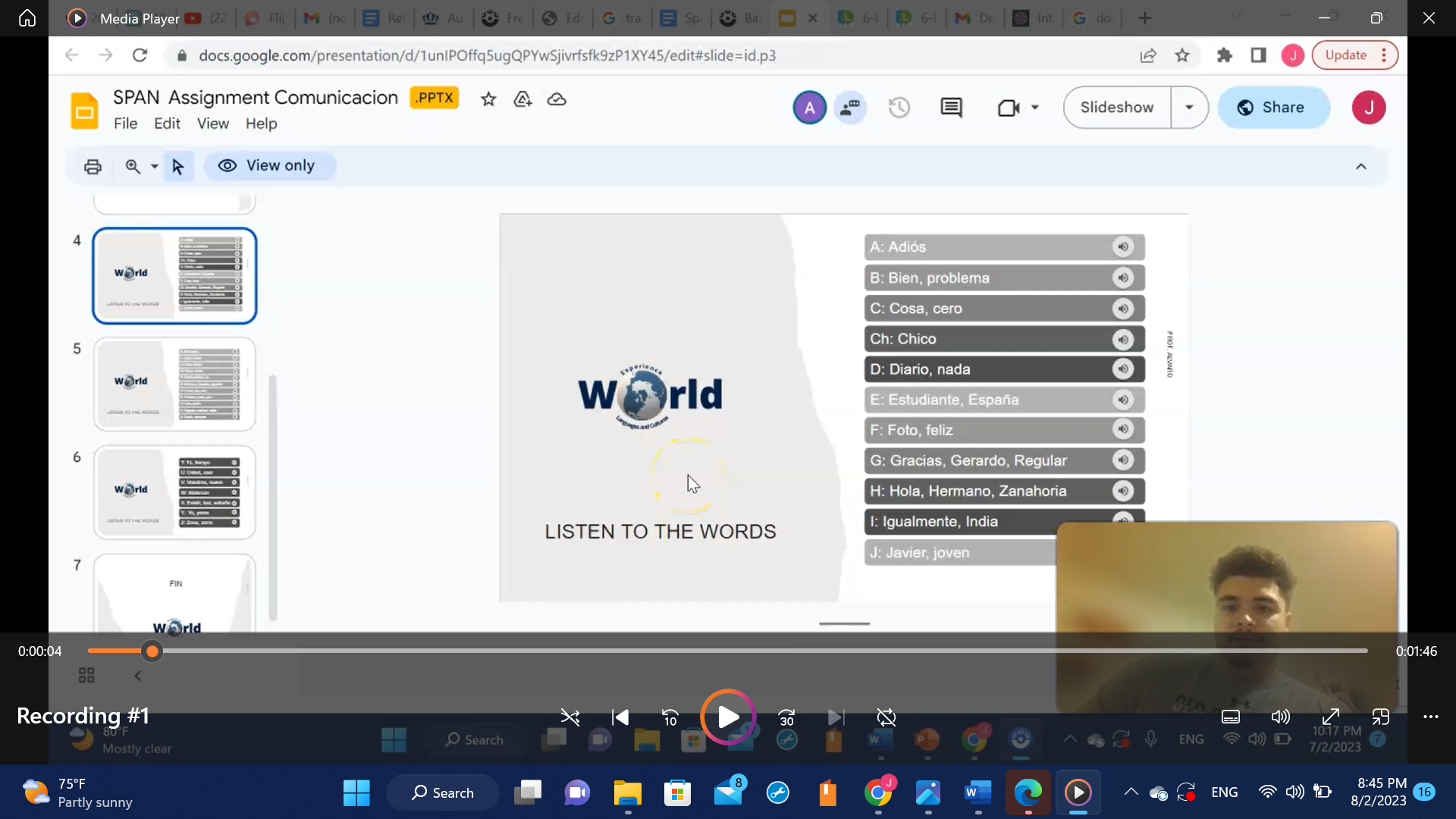Play audio for A: Adiós
1456x819 pixels.
coord(1123,246)
